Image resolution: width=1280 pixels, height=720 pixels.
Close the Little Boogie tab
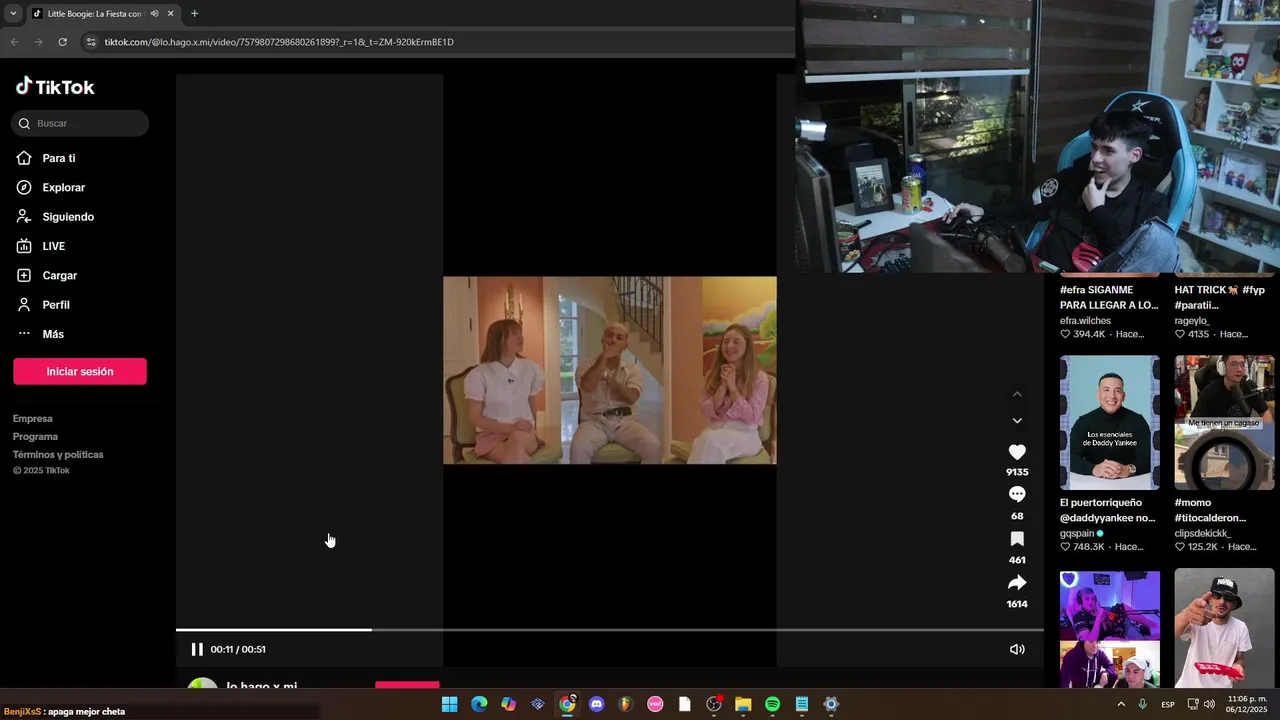(170, 14)
